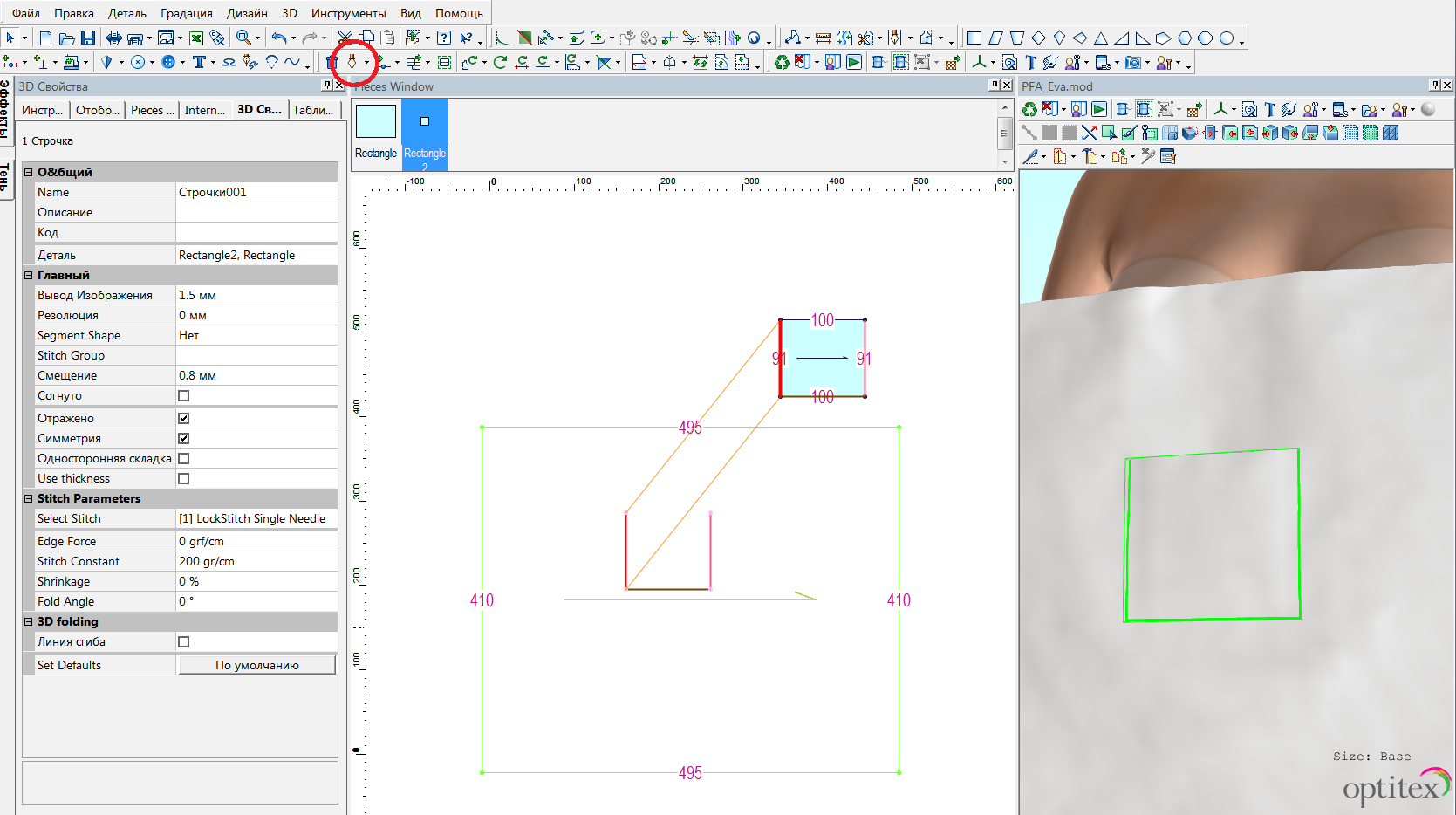Start simulation with play icon in 3D window
This screenshot has width=1456, height=815.
click(1099, 109)
